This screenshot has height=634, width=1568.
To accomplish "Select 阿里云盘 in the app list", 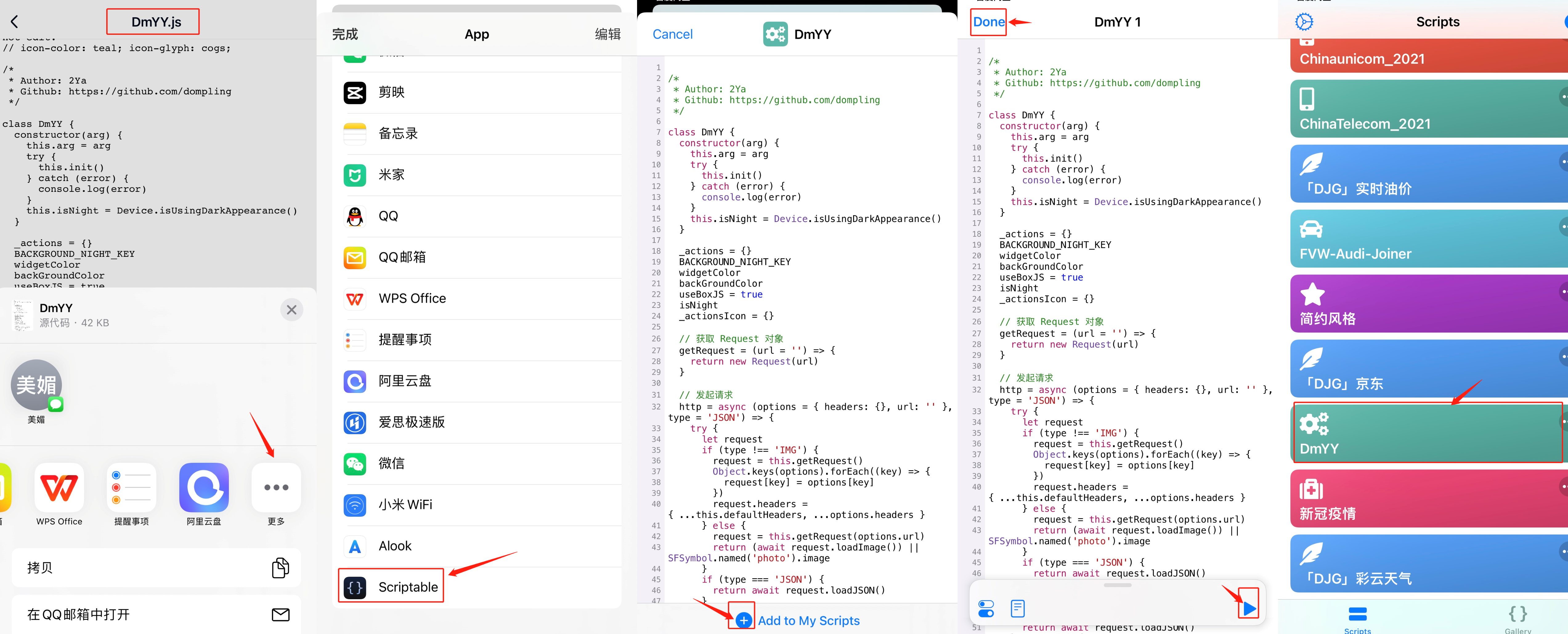I will click(x=477, y=381).
